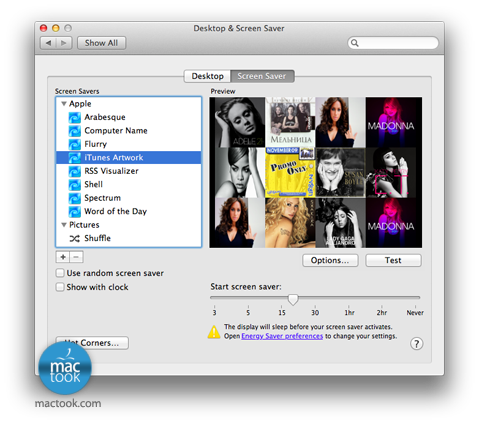479x424 pixels.
Task: Click the iTunes Artwork screen saver icon
Action: point(75,158)
